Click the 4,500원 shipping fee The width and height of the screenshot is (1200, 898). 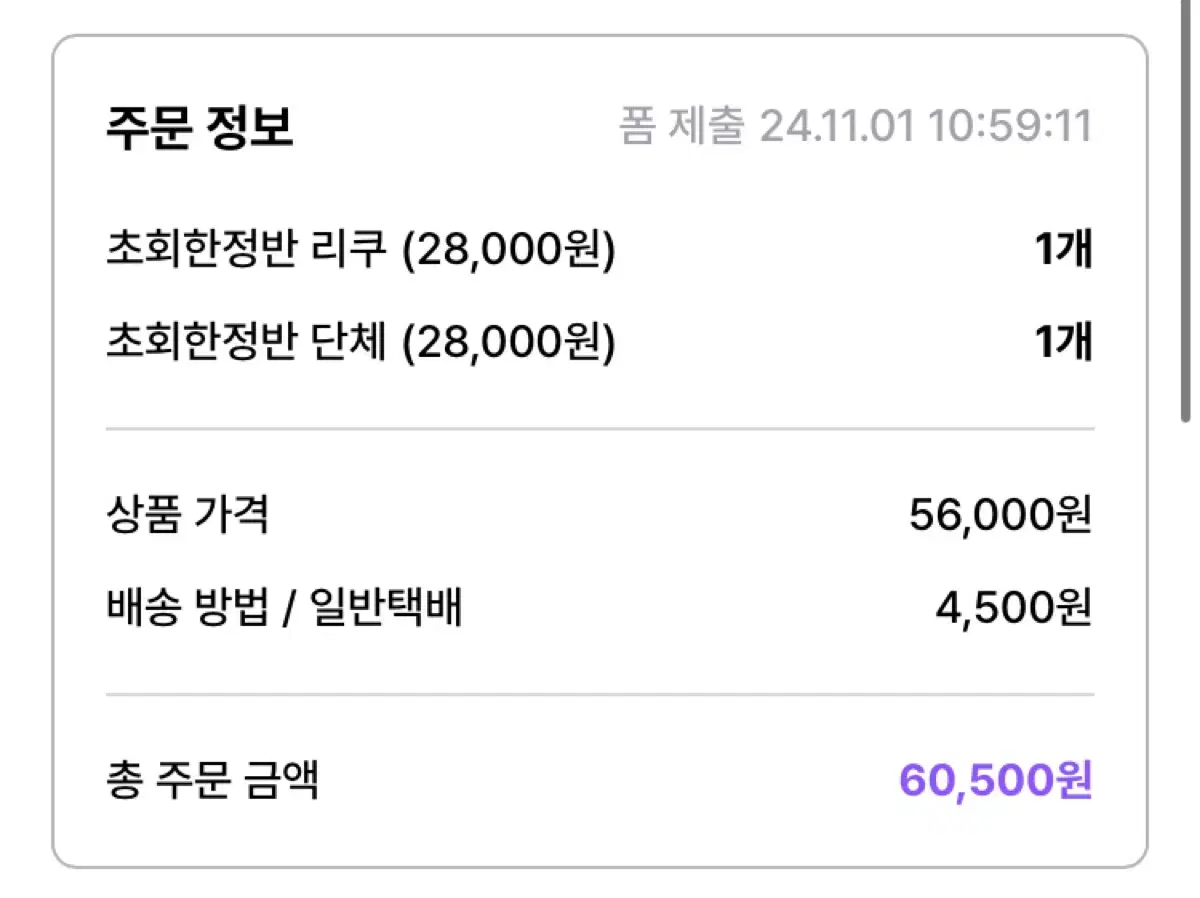click(1012, 608)
